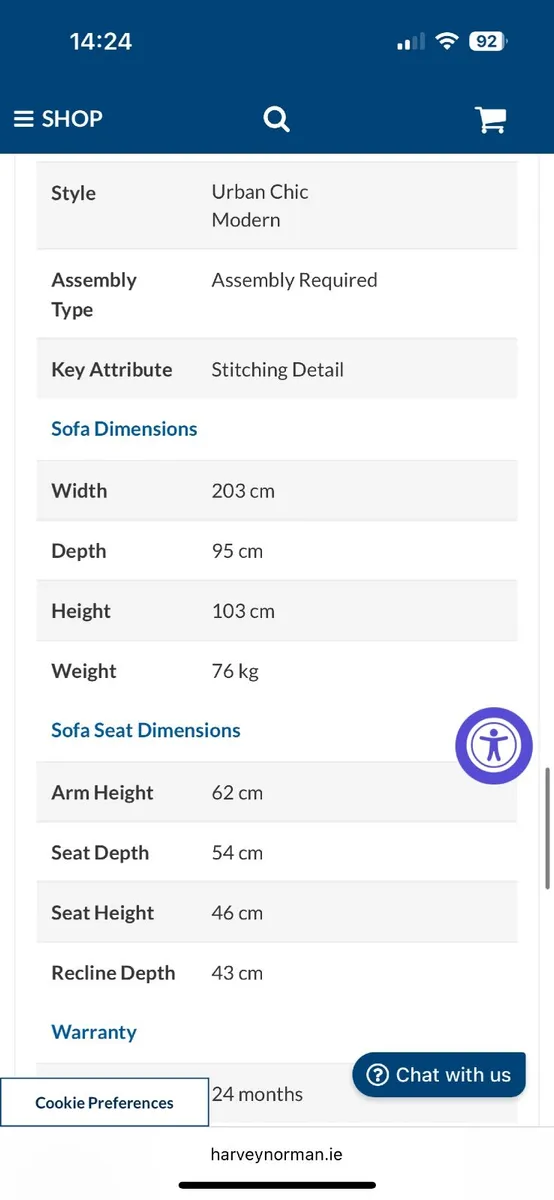This screenshot has width=554, height=1200.
Task: Tap the Wi-Fi status icon
Action: pos(447,42)
